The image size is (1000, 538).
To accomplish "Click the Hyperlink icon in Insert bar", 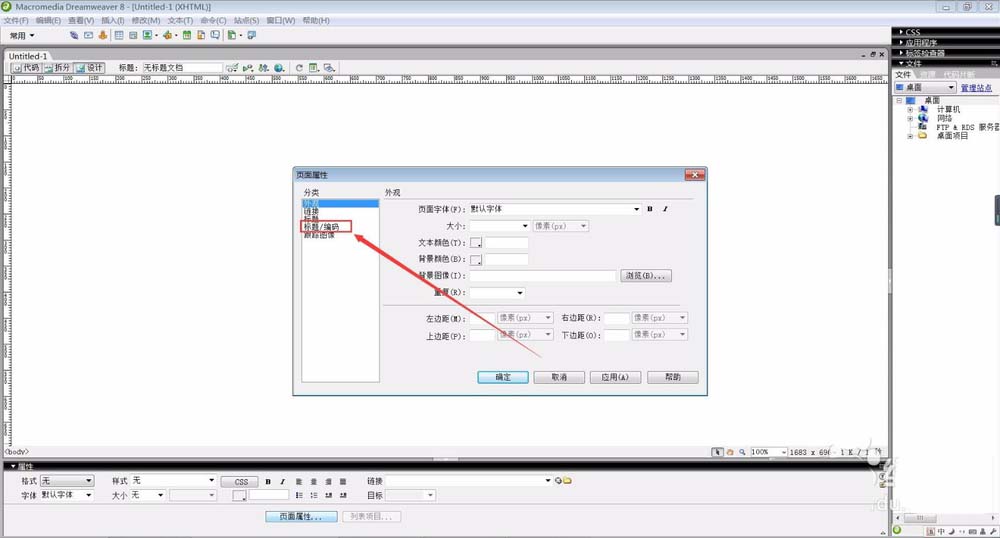I will [x=74, y=35].
